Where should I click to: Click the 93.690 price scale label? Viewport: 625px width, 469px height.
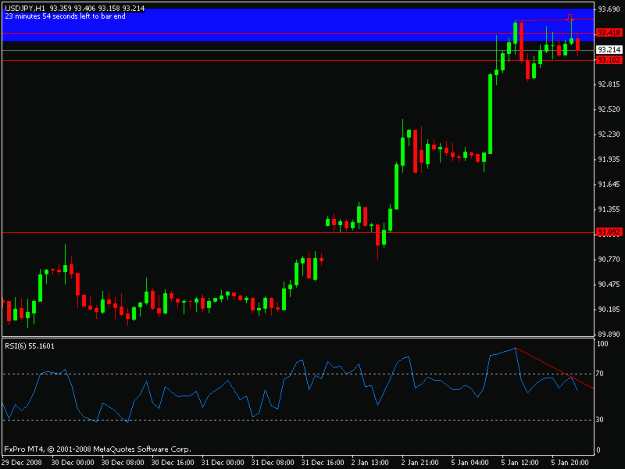pyautogui.click(x=609, y=9)
